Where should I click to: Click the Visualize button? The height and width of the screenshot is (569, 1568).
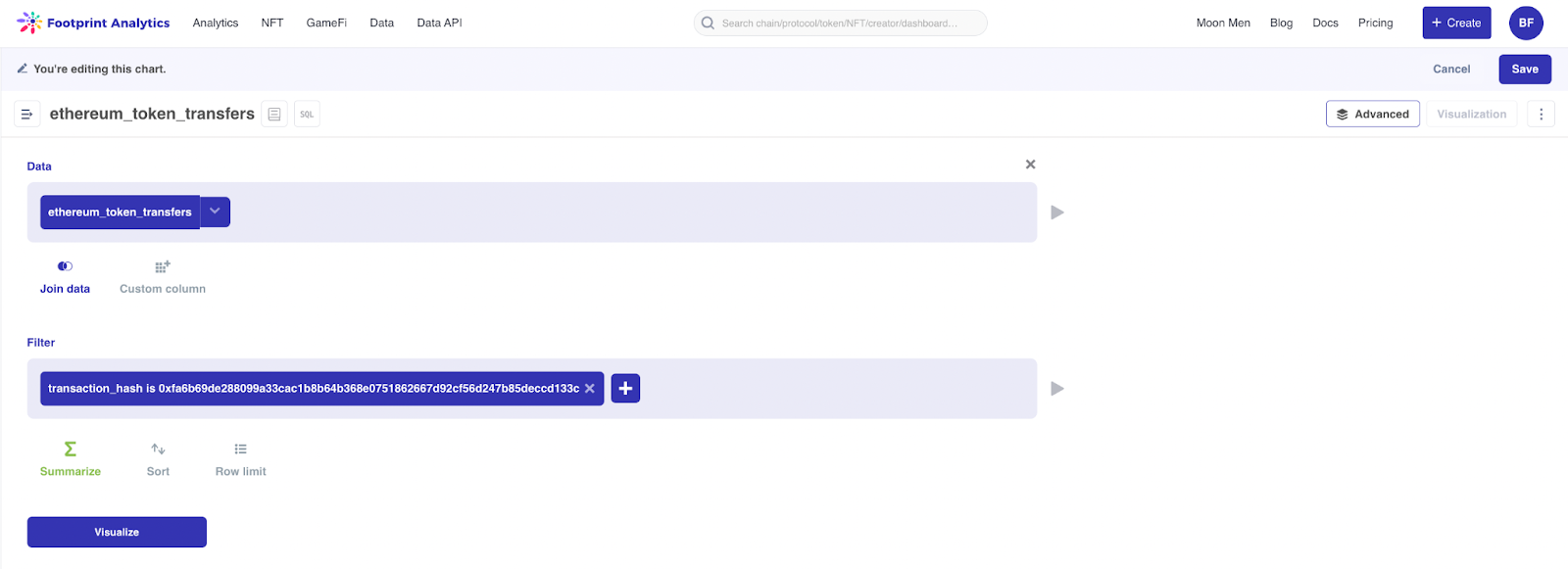pyautogui.click(x=116, y=532)
